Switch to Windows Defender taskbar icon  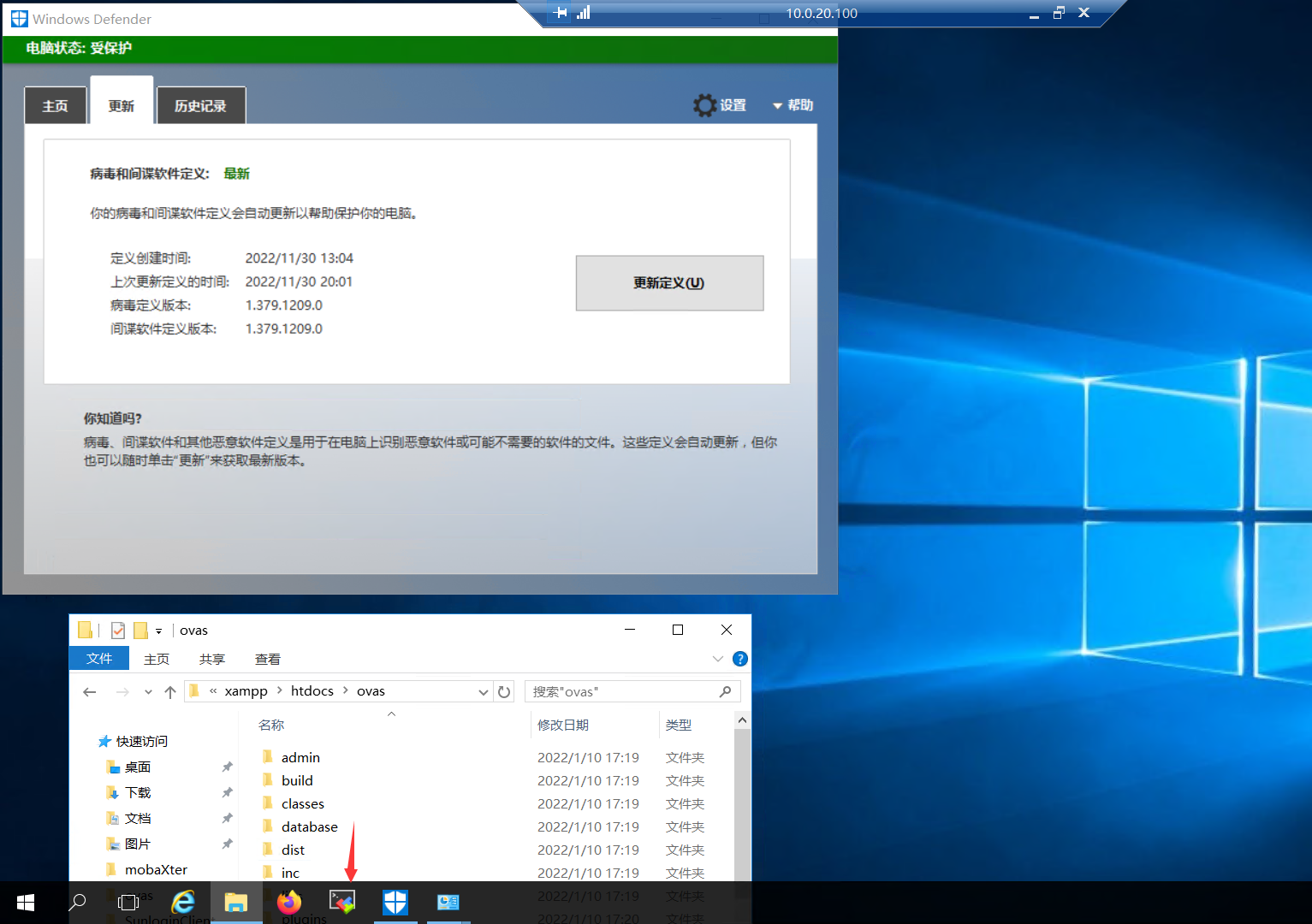[395, 902]
